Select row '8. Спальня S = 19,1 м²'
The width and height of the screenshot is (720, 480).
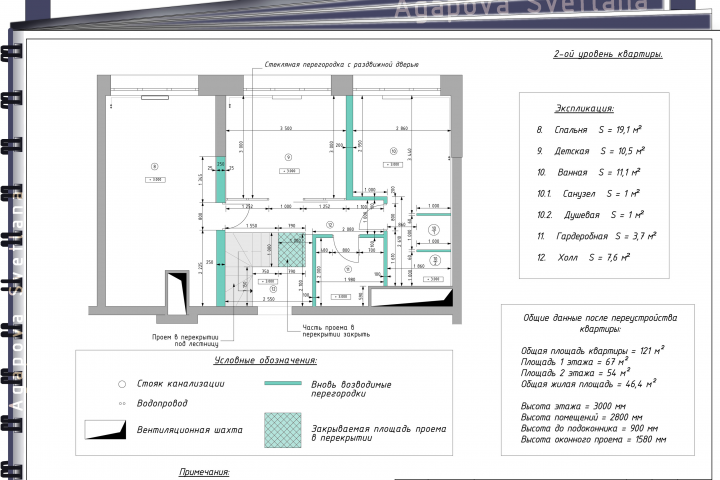pyautogui.click(x=589, y=130)
